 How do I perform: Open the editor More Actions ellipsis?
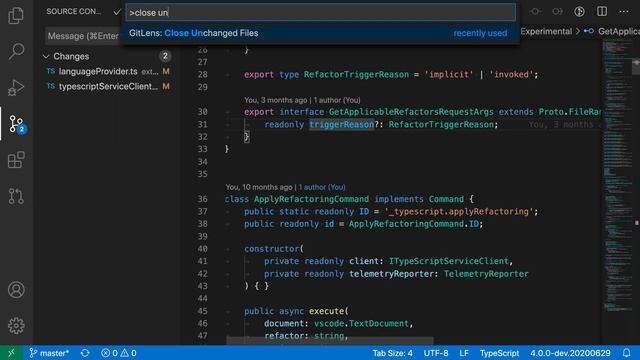coord(624,11)
